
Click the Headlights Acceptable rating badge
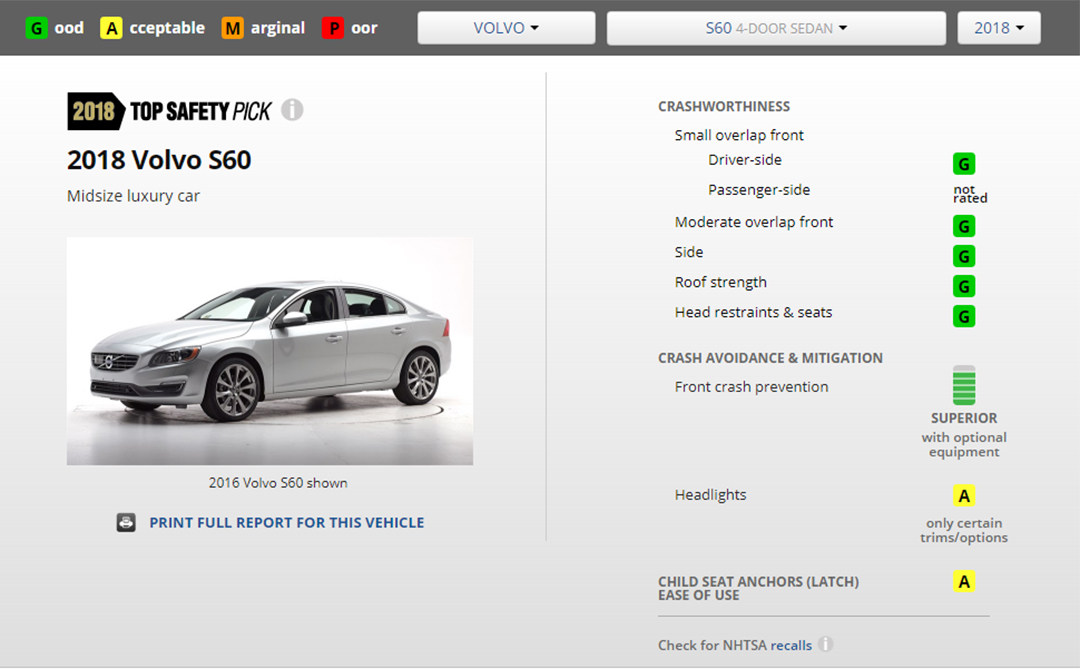pos(964,496)
